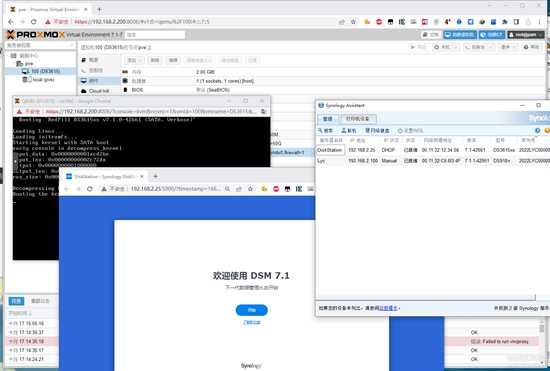Click the link below the install button

pyautogui.click(x=251, y=322)
